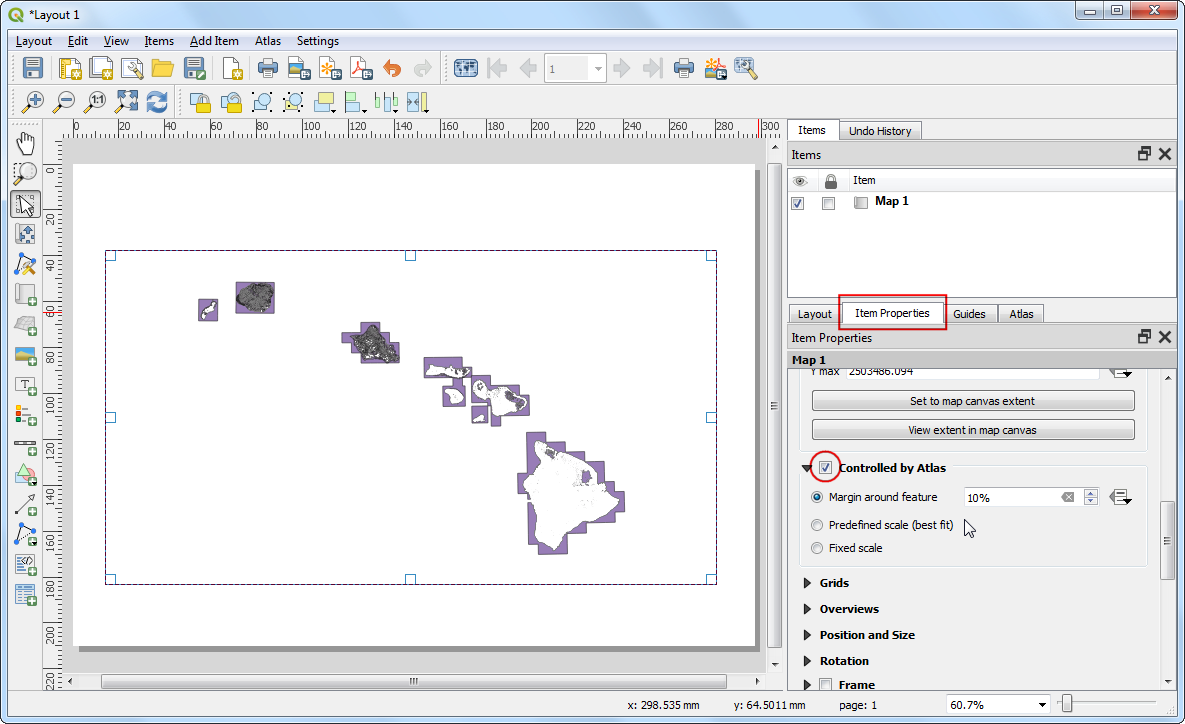Viewport: 1185px width, 724px height.
Task: Click the Set to map canvas extent button
Action: (973, 401)
